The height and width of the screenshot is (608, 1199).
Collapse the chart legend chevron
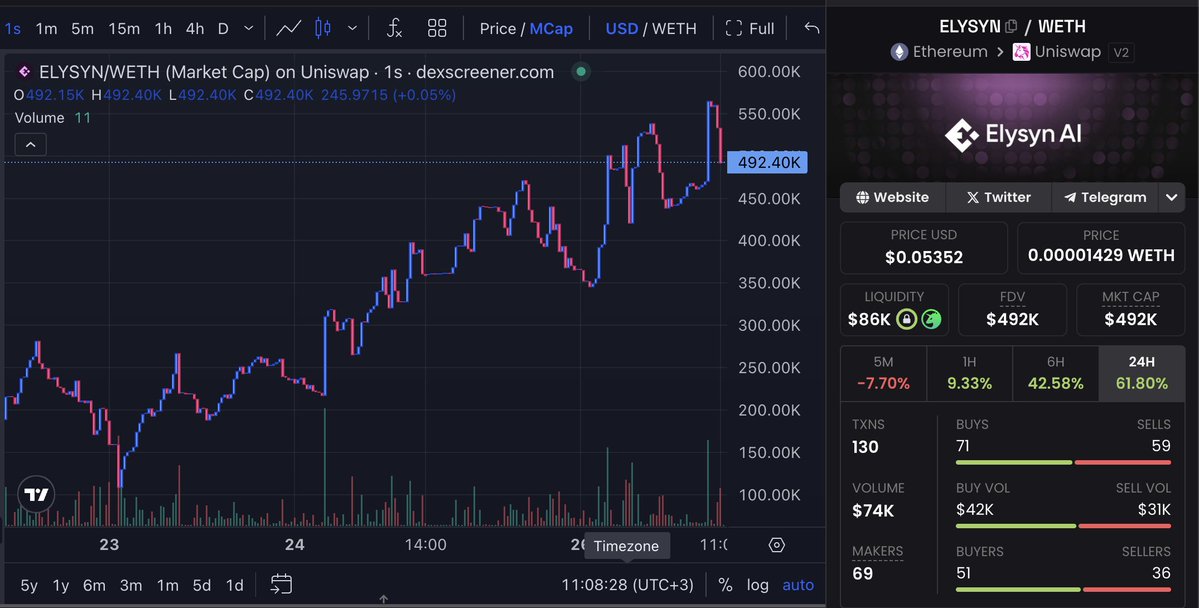tap(31, 145)
